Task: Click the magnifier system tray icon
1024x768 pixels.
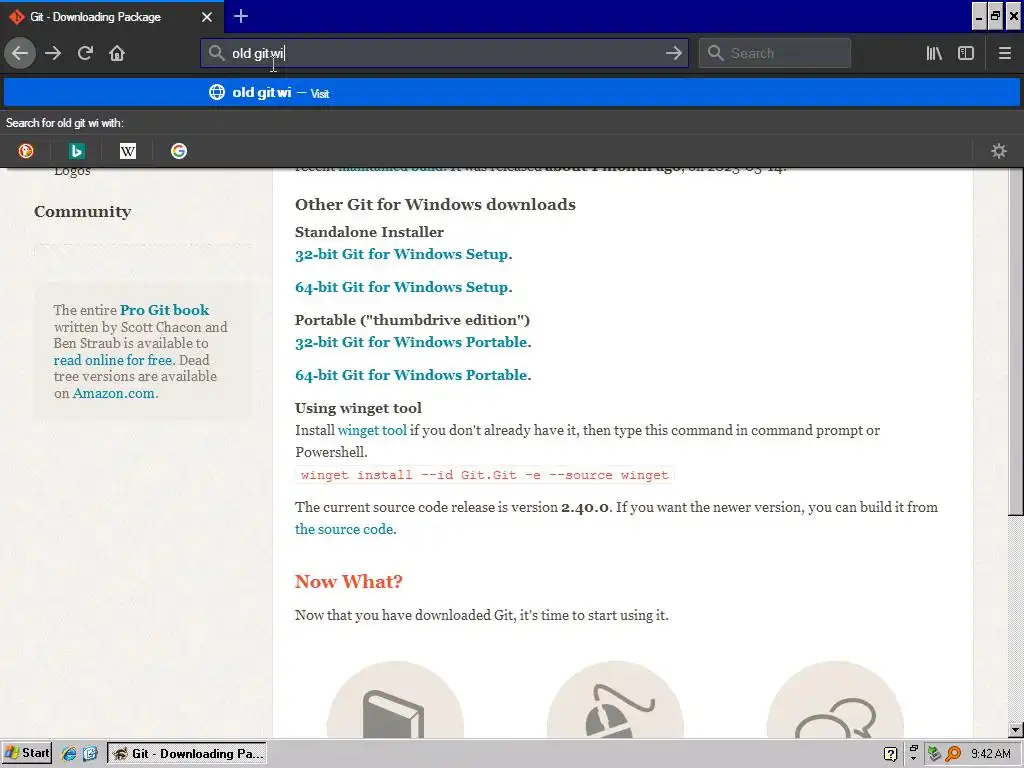Action: [953, 754]
